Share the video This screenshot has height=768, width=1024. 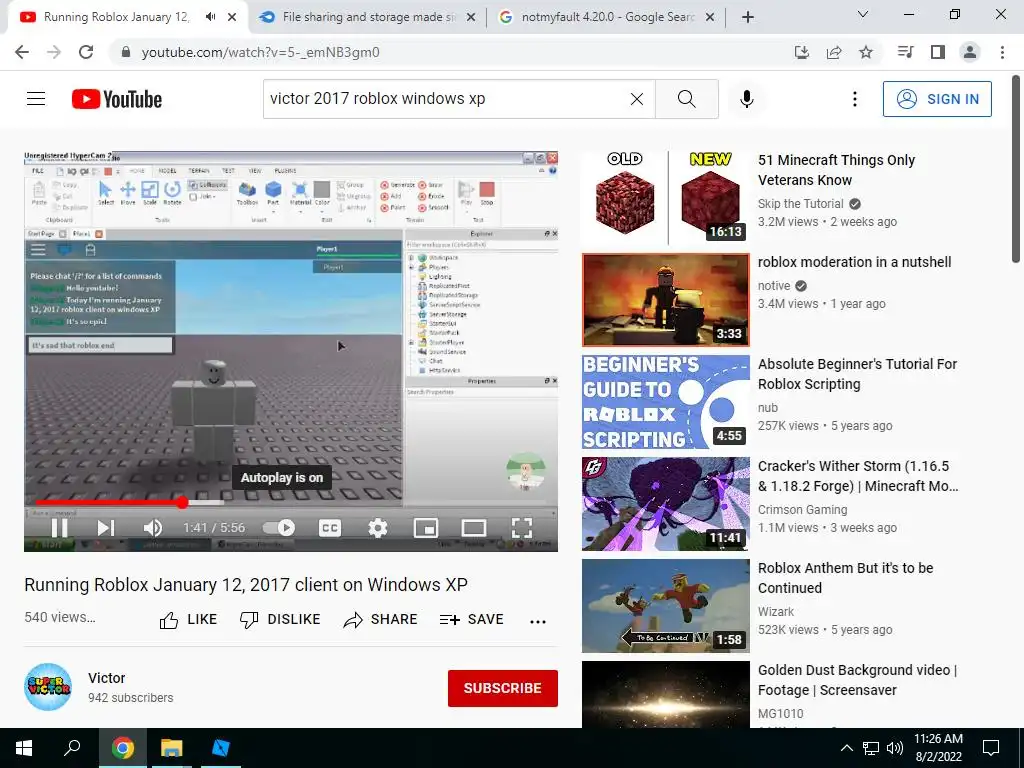(380, 620)
